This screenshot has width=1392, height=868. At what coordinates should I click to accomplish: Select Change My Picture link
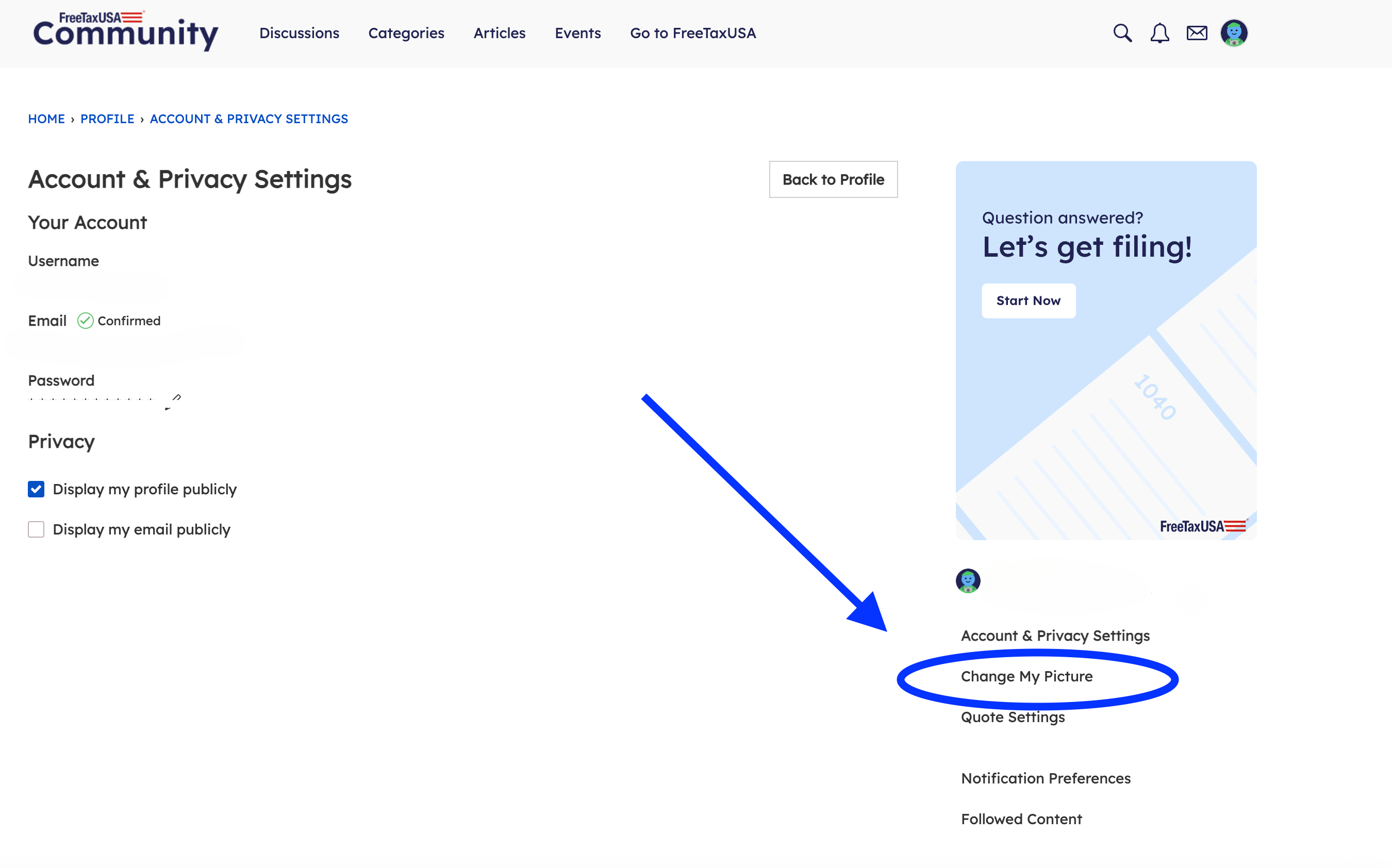1026,676
